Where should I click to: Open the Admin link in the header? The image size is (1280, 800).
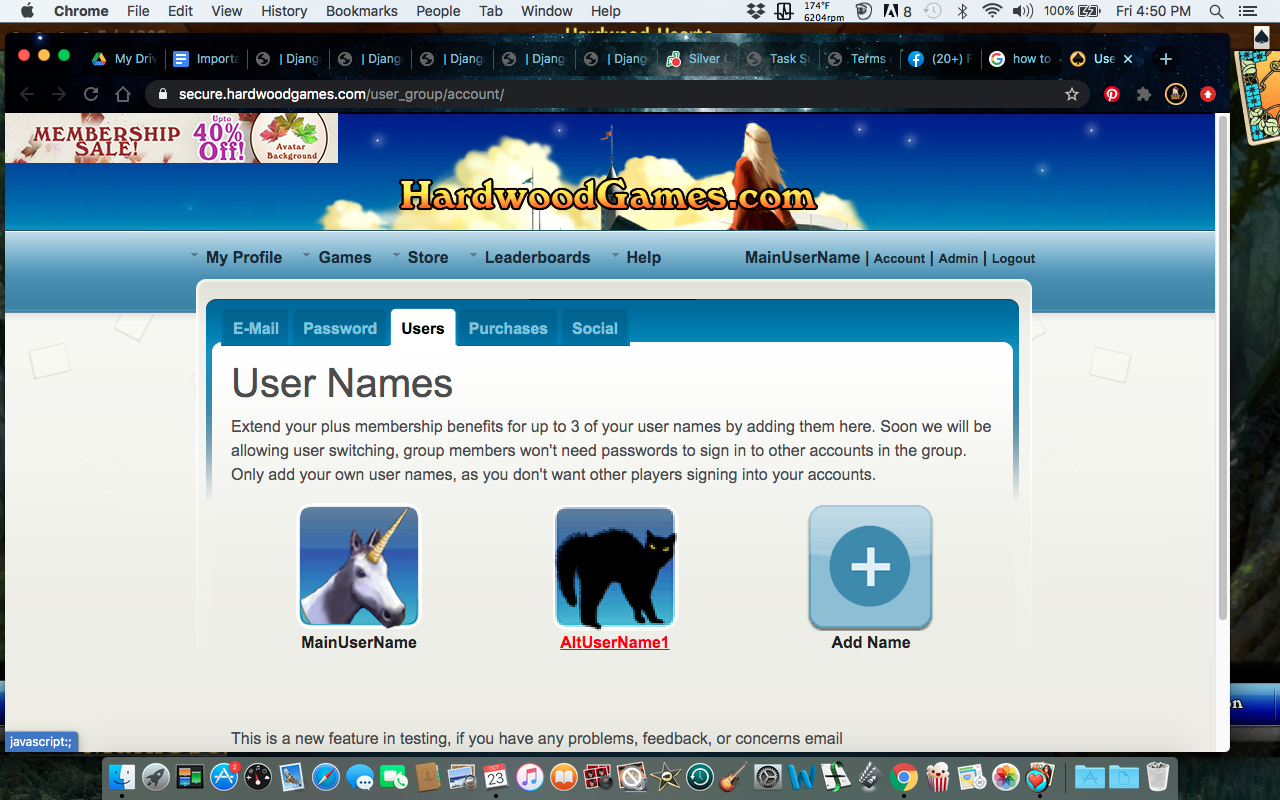click(958, 258)
